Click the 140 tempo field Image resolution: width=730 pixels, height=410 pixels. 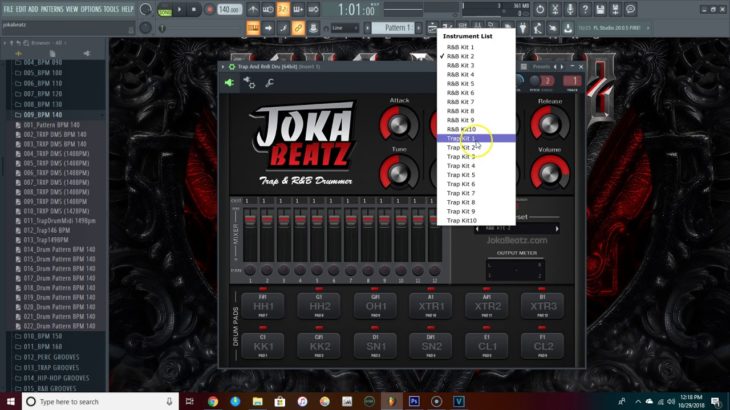point(230,9)
